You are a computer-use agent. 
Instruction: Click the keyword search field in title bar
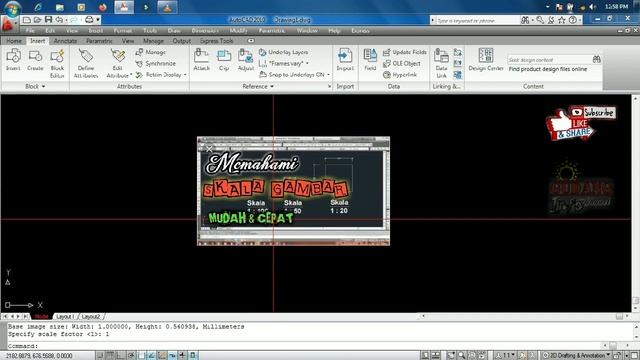point(478,20)
